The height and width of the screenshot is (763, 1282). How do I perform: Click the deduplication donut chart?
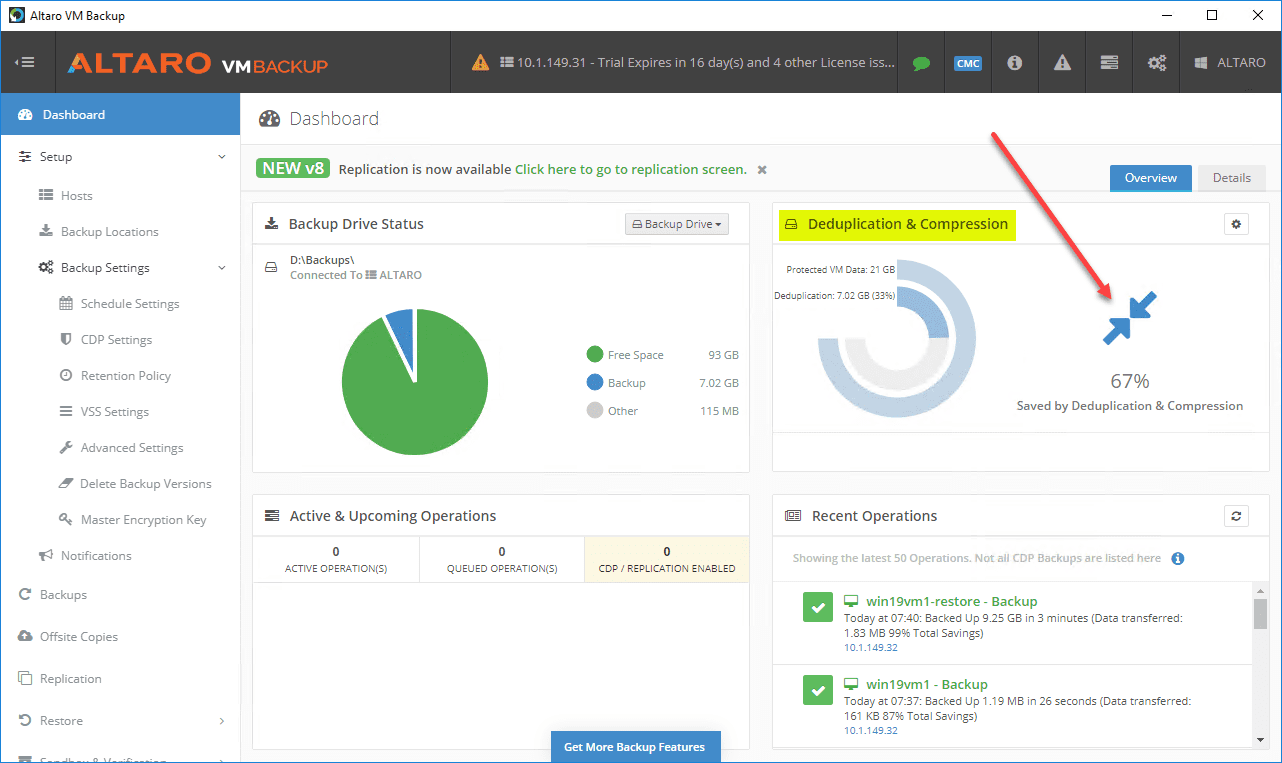pyautogui.click(x=897, y=337)
